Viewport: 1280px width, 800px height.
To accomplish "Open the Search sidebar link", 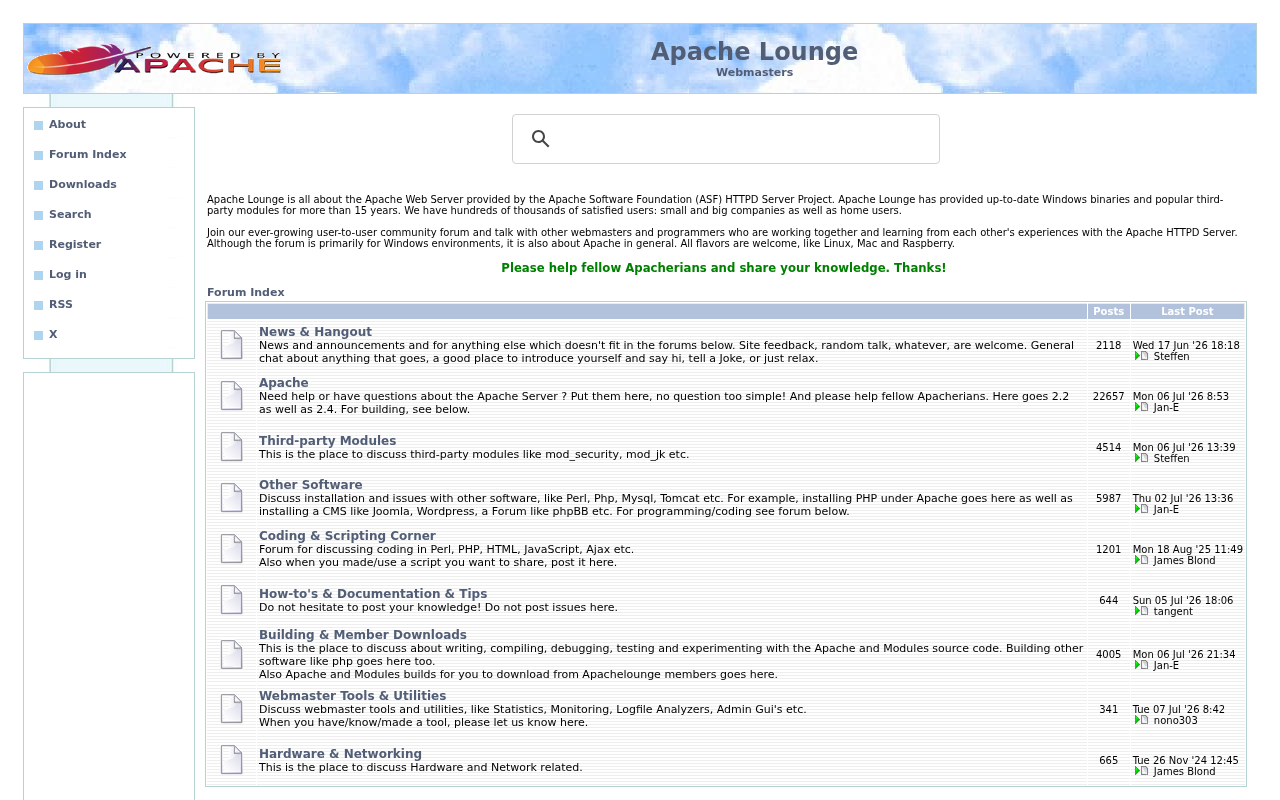I will [x=70, y=215].
